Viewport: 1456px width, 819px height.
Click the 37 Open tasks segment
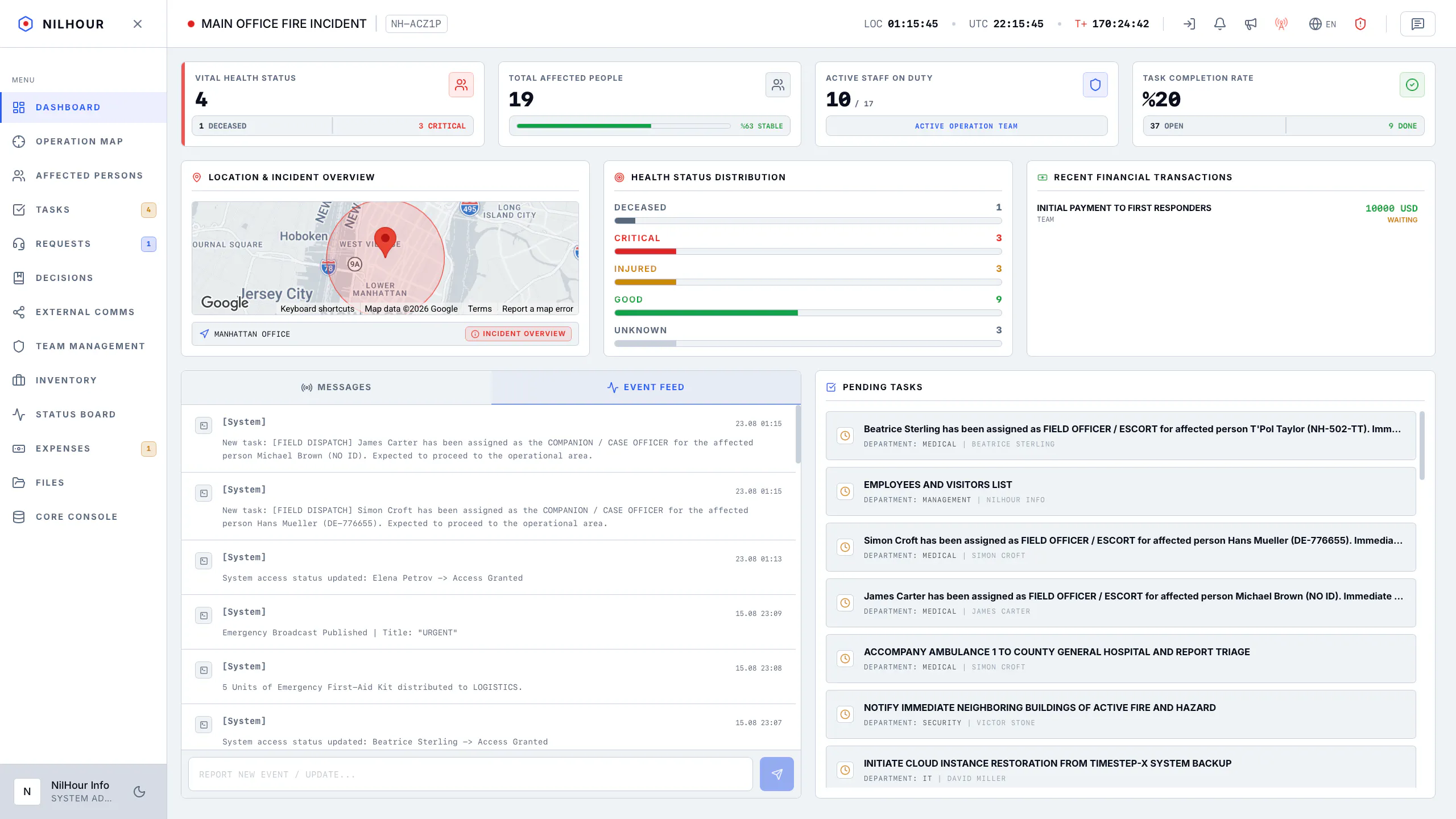point(1214,126)
